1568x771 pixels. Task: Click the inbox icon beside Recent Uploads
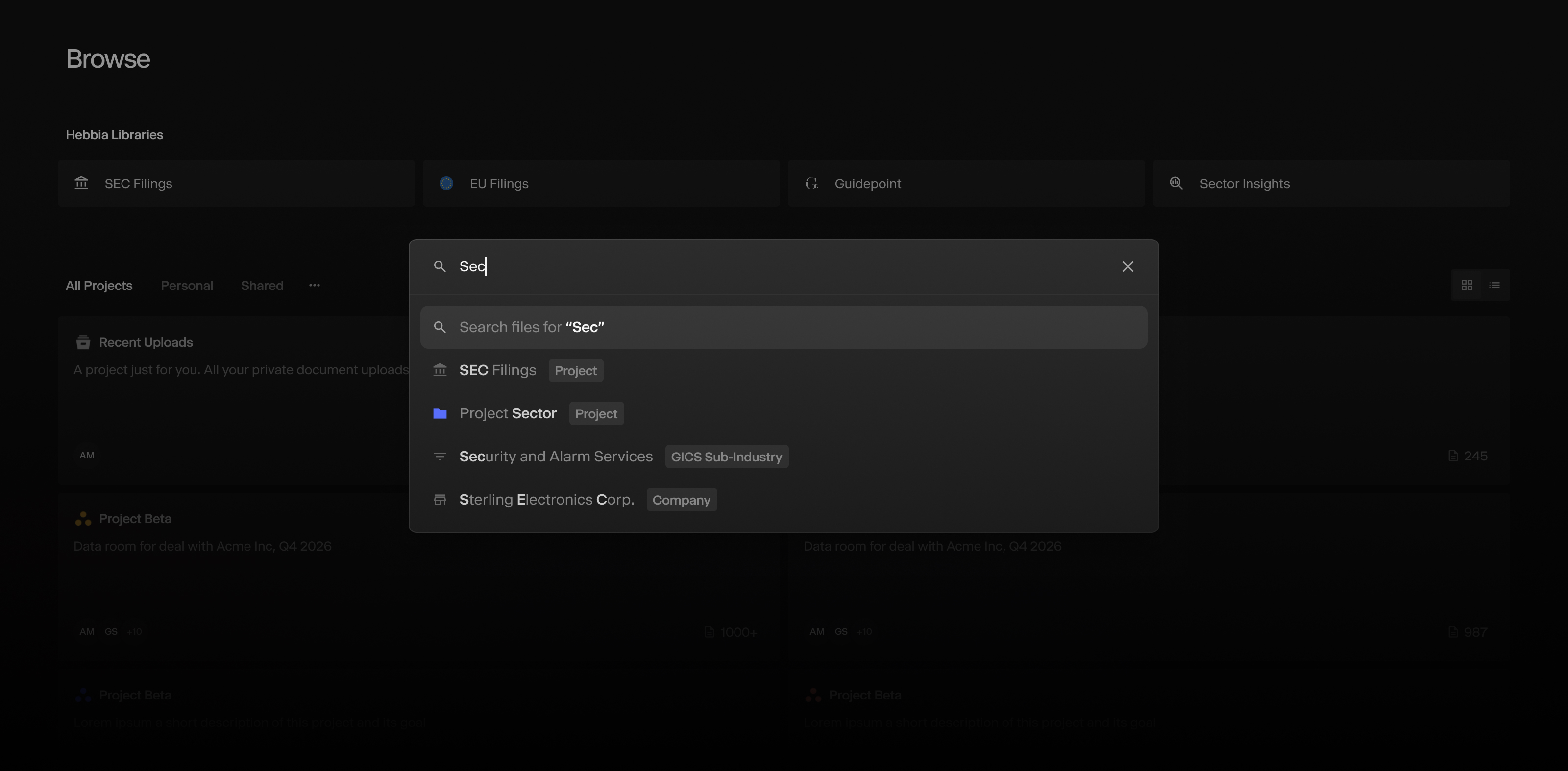coord(83,342)
